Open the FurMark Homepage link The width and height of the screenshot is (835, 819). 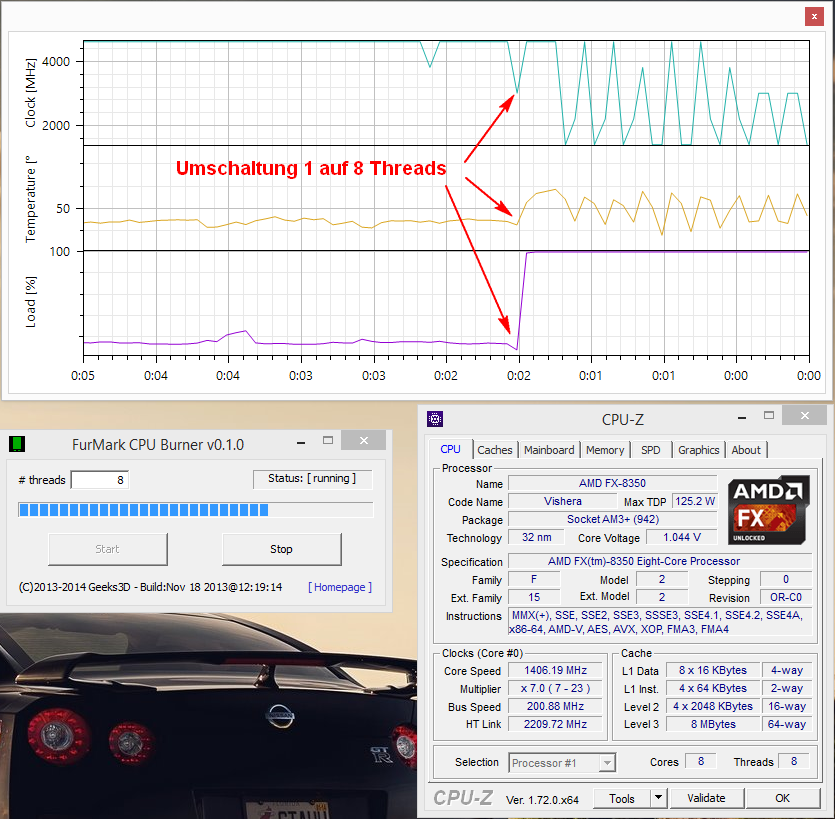pyautogui.click(x=340, y=587)
